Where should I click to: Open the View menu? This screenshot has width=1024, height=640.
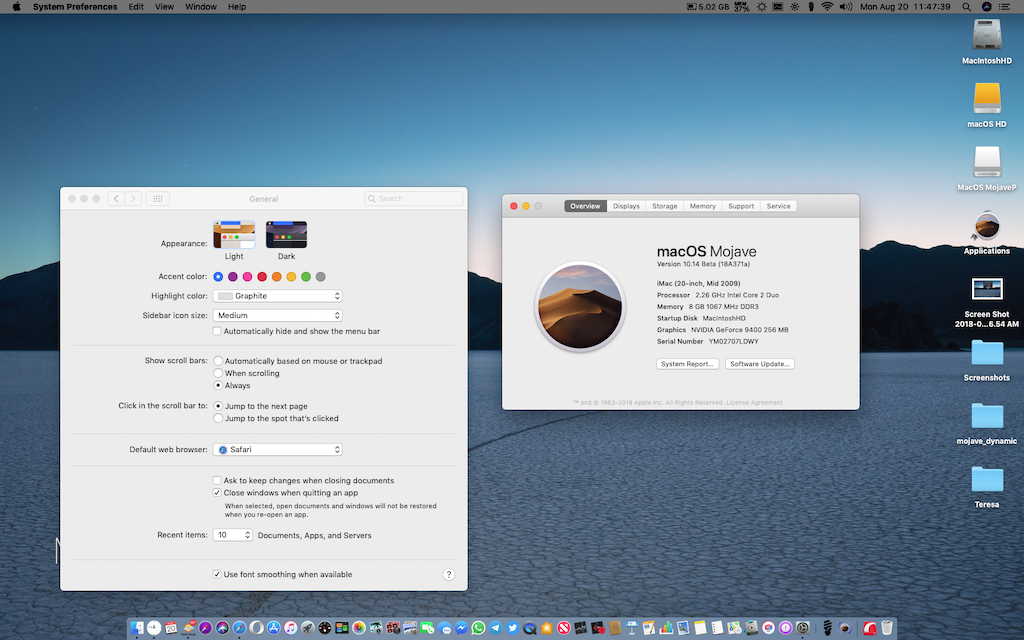(x=164, y=7)
